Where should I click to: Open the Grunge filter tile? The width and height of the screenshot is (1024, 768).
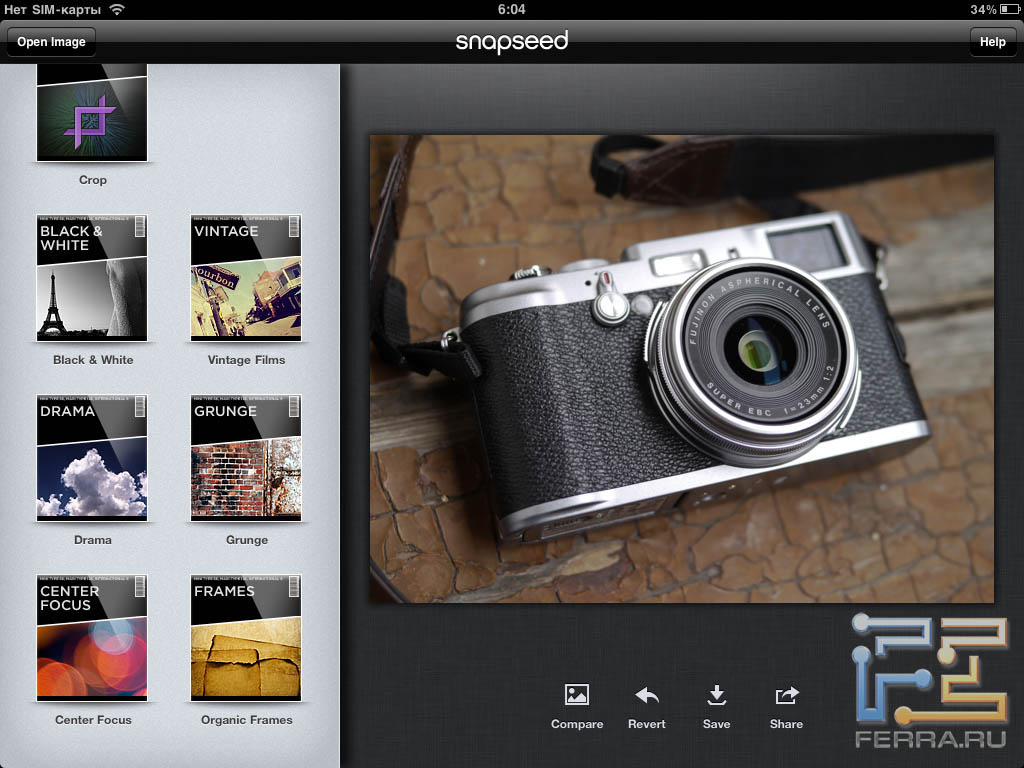pos(246,457)
